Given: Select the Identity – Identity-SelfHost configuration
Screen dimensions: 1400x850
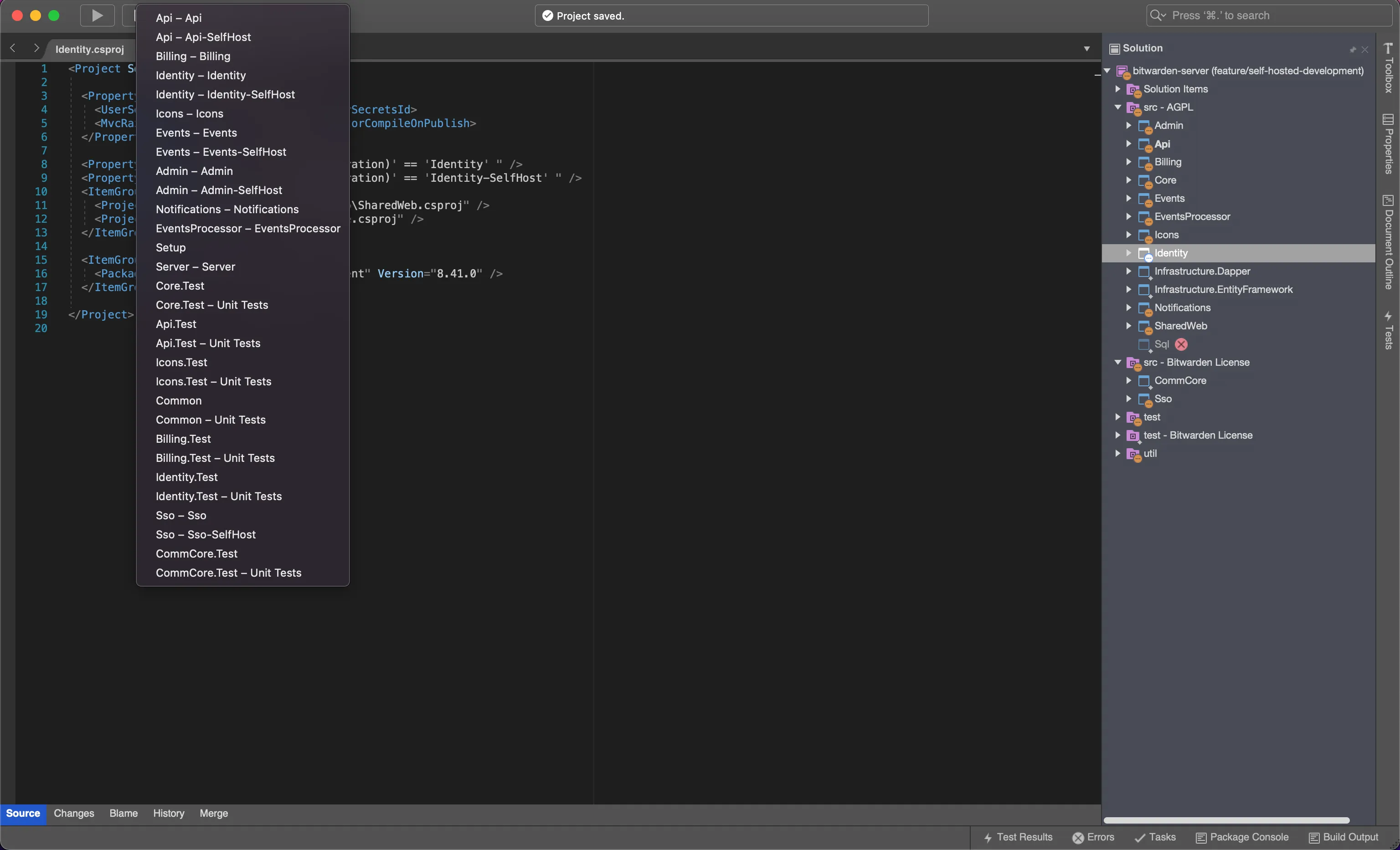Looking at the screenshot, I should coord(225,94).
